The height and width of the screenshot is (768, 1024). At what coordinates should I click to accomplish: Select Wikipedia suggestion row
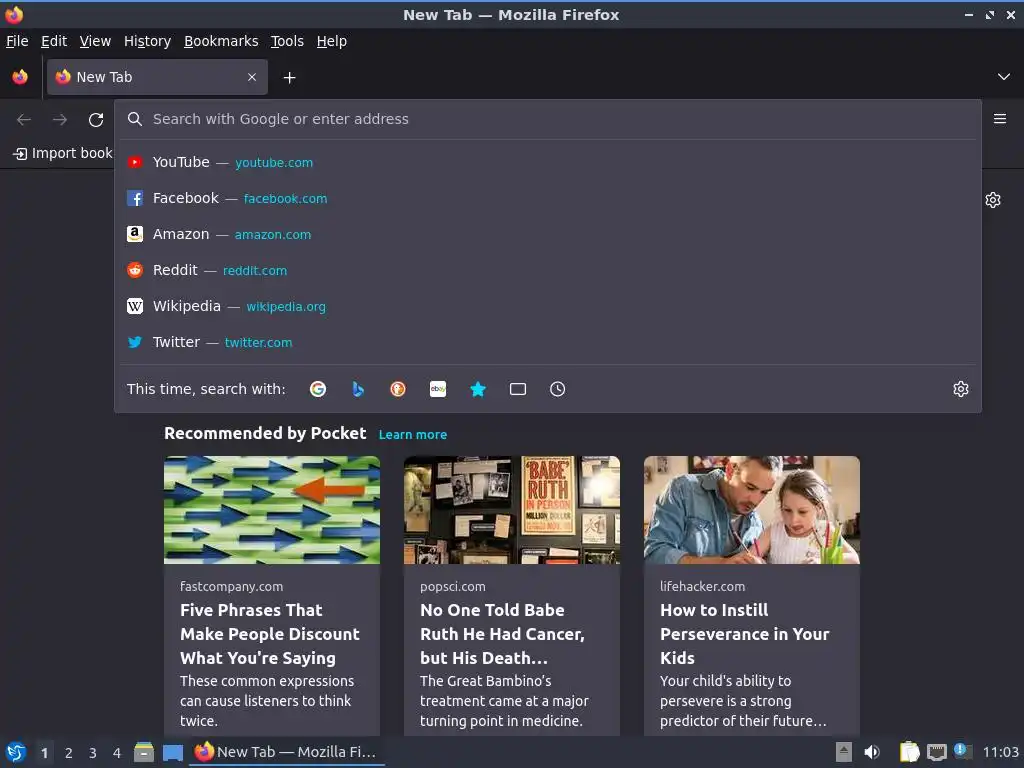[x=548, y=306]
